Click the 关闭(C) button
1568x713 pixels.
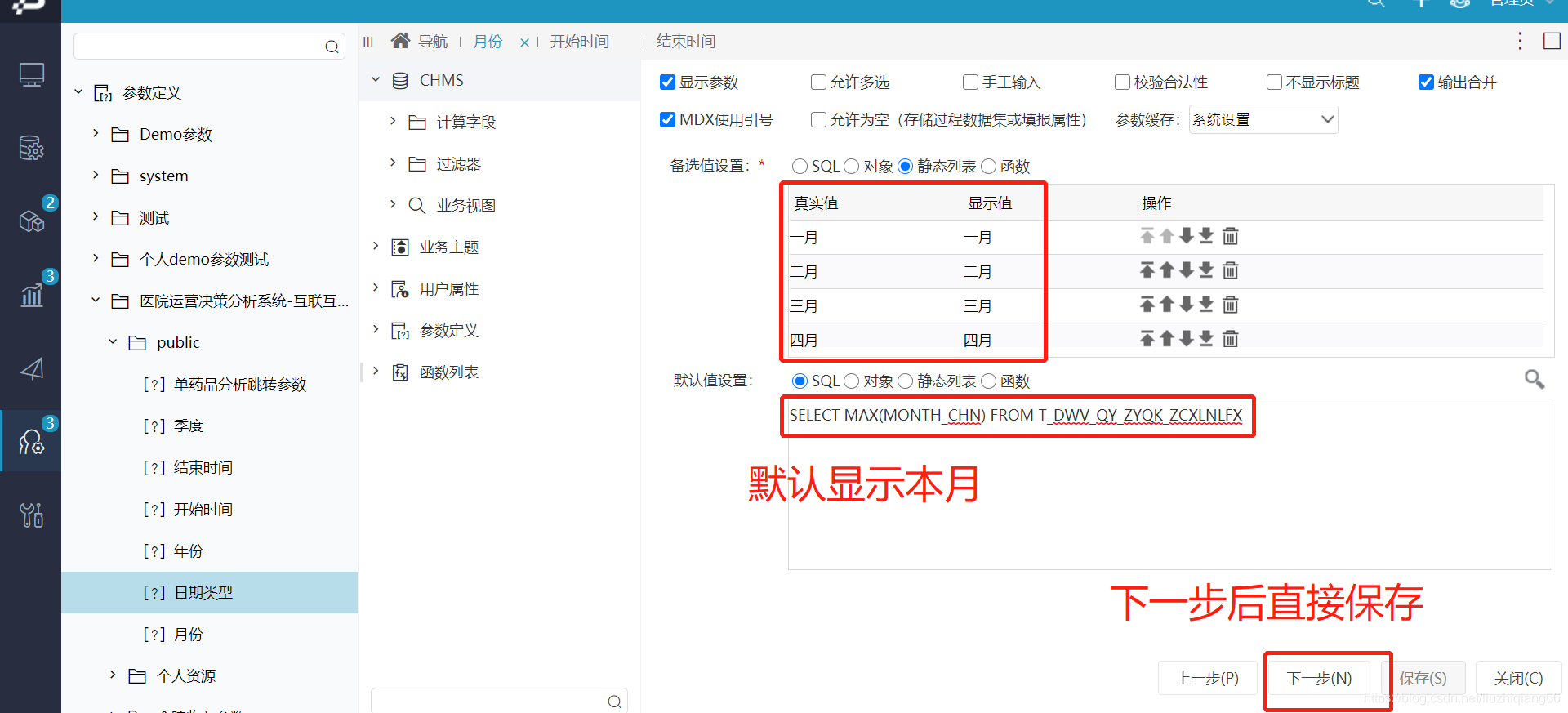click(x=1518, y=678)
